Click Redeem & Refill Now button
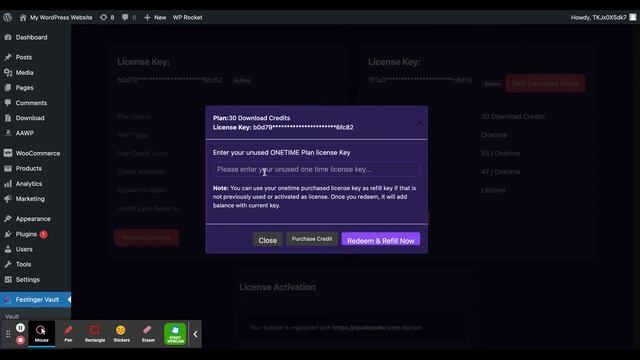640x360 pixels. coord(381,240)
